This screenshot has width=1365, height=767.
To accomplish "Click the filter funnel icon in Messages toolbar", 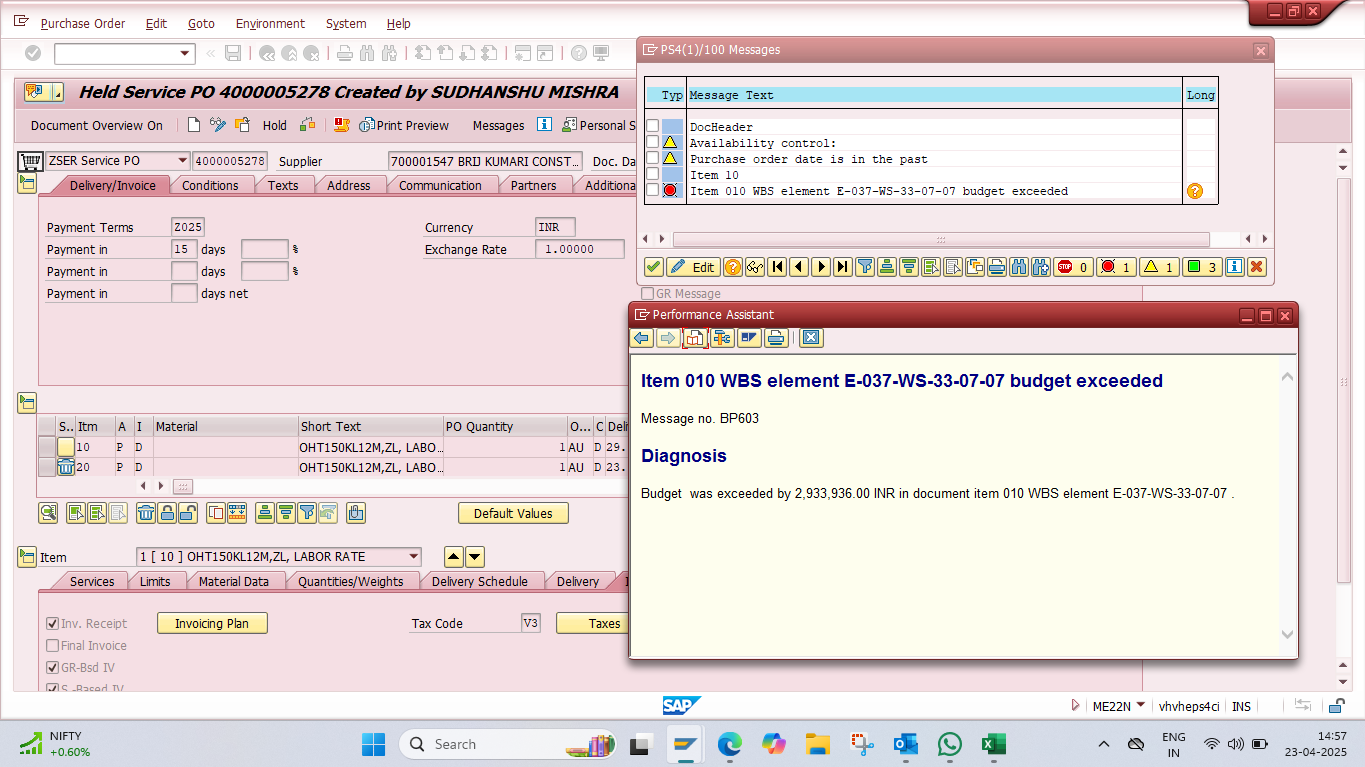I will coord(864,267).
